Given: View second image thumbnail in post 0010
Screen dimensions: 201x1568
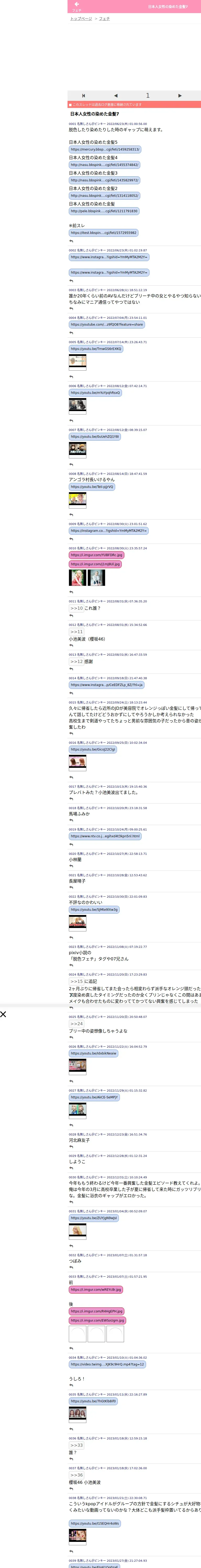Looking at the screenshot, I should coord(96,578).
